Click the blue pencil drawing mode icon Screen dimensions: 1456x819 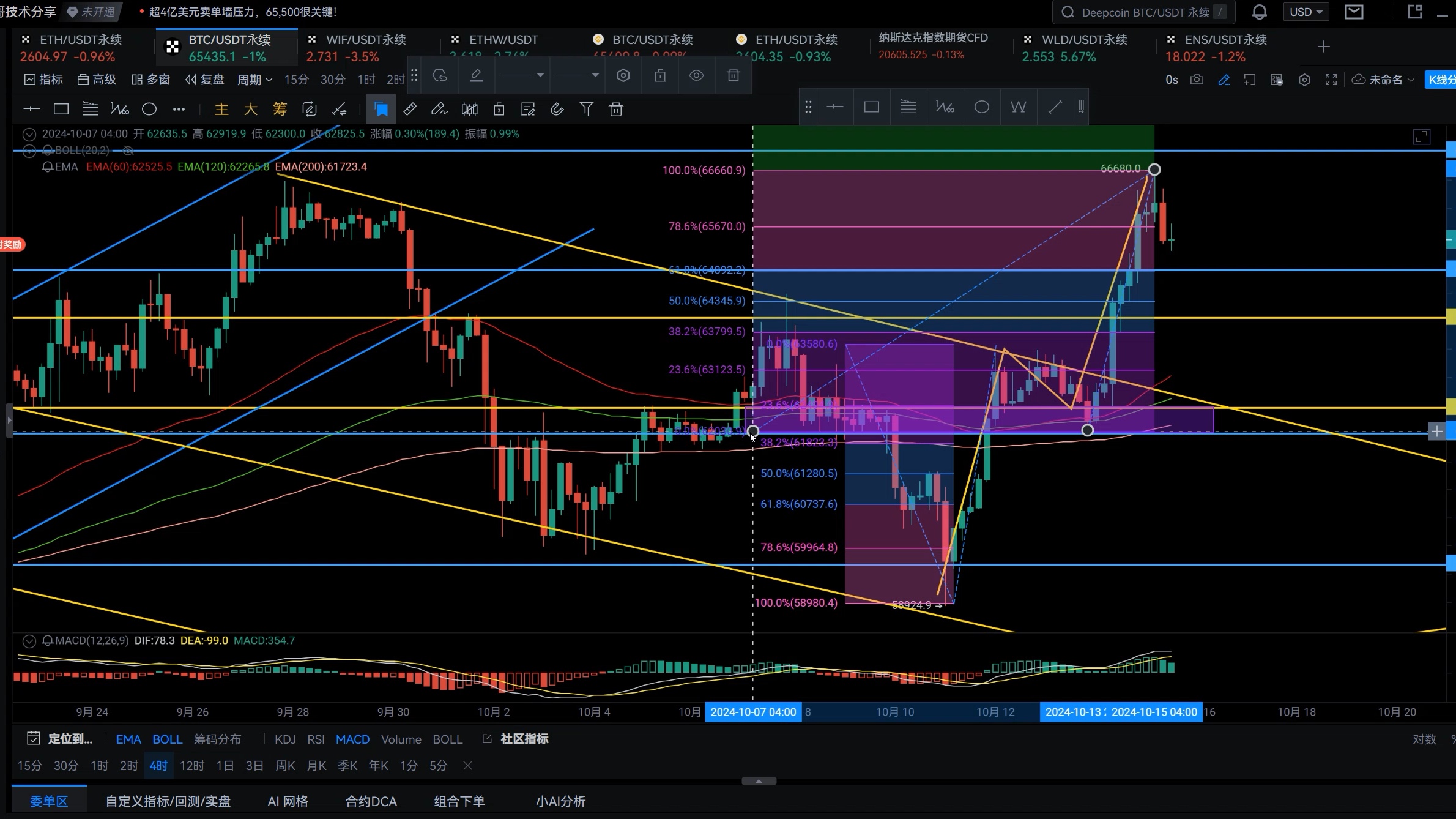[1224, 80]
